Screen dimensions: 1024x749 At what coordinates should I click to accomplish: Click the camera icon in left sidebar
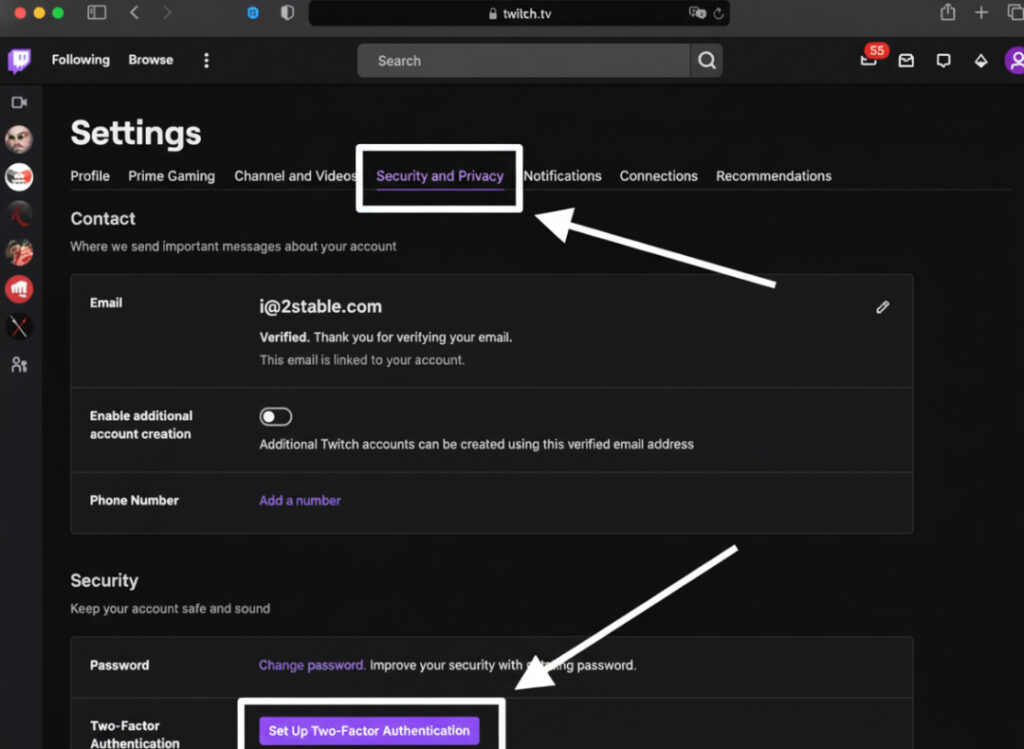click(19, 102)
